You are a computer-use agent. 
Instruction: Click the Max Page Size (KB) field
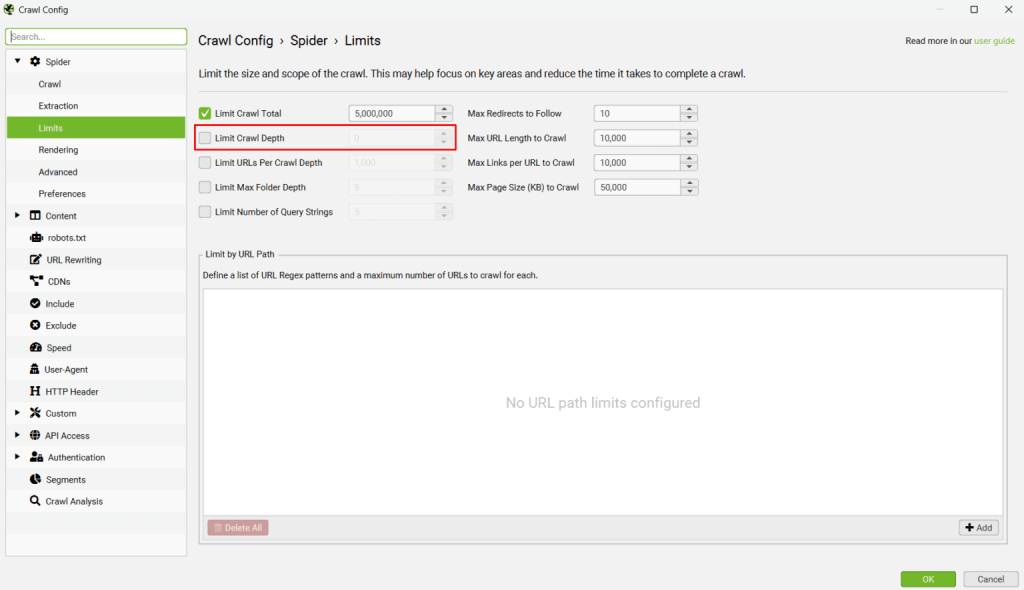tap(637, 188)
